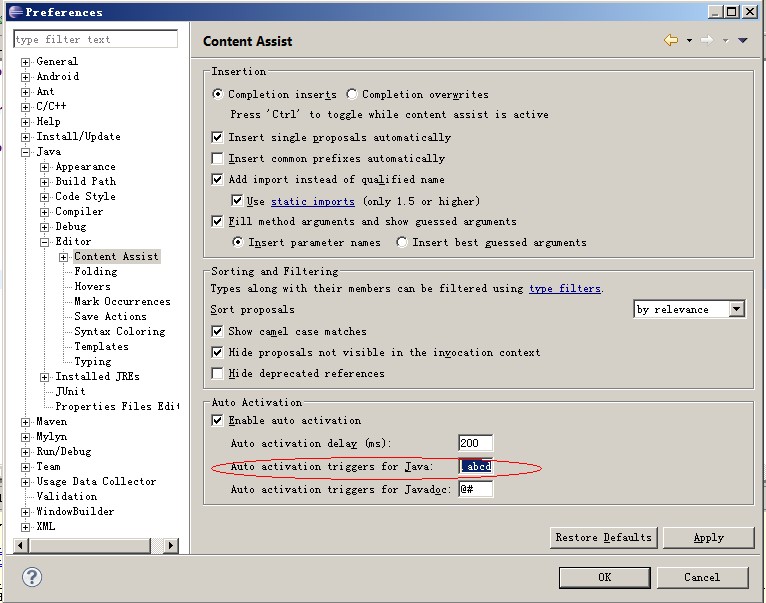Select Insert best guessed arguments option
The width and height of the screenshot is (766, 603).
click(x=402, y=242)
